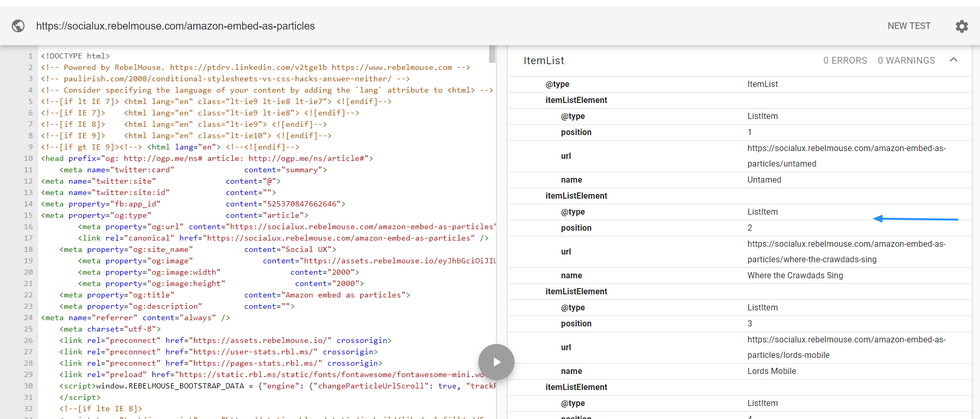Click the 0 ERRORS indicator
The width and height of the screenshot is (980, 419).
[845, 61]
